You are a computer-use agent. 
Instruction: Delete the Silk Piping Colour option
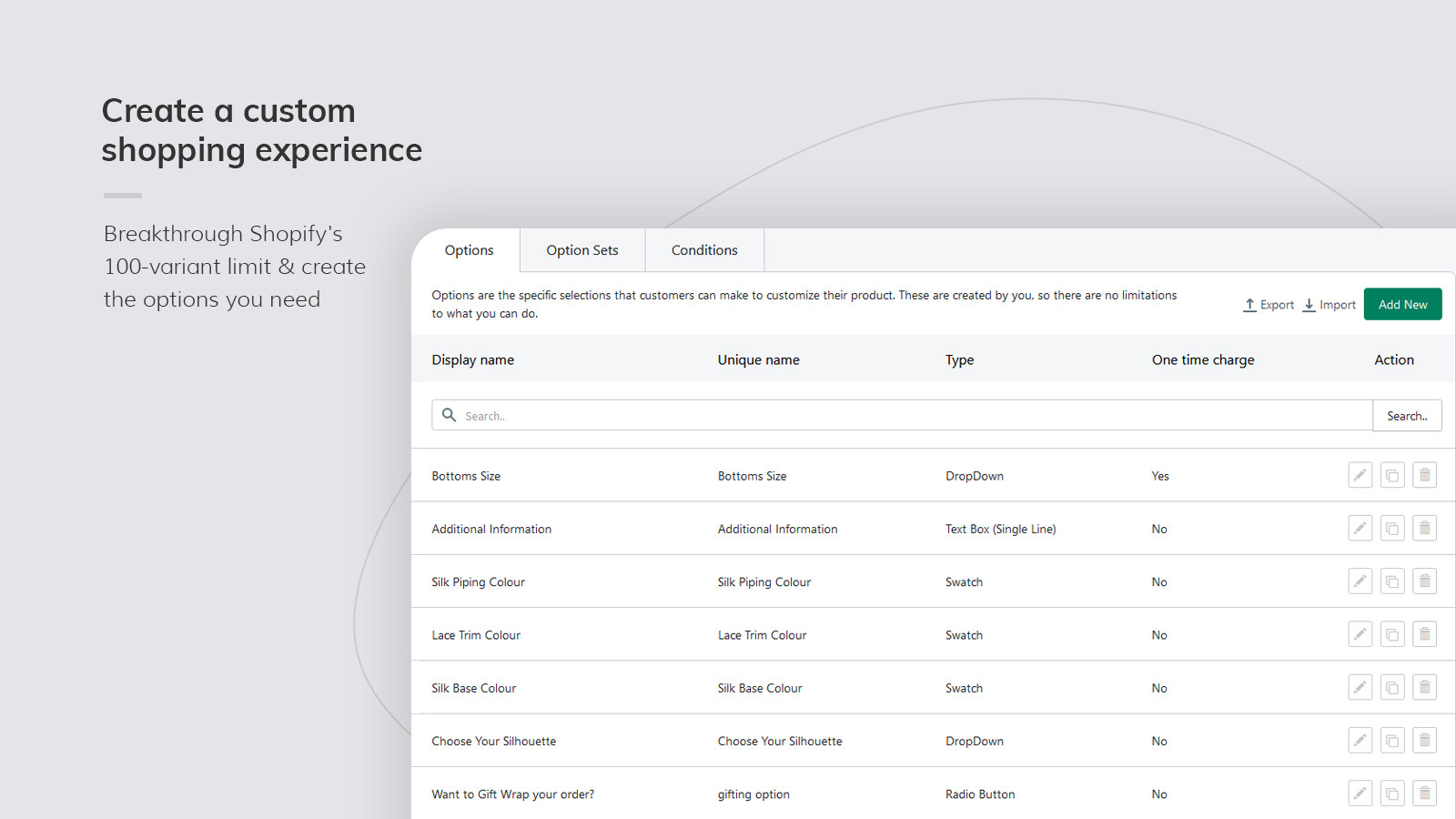pos(1425,581)
